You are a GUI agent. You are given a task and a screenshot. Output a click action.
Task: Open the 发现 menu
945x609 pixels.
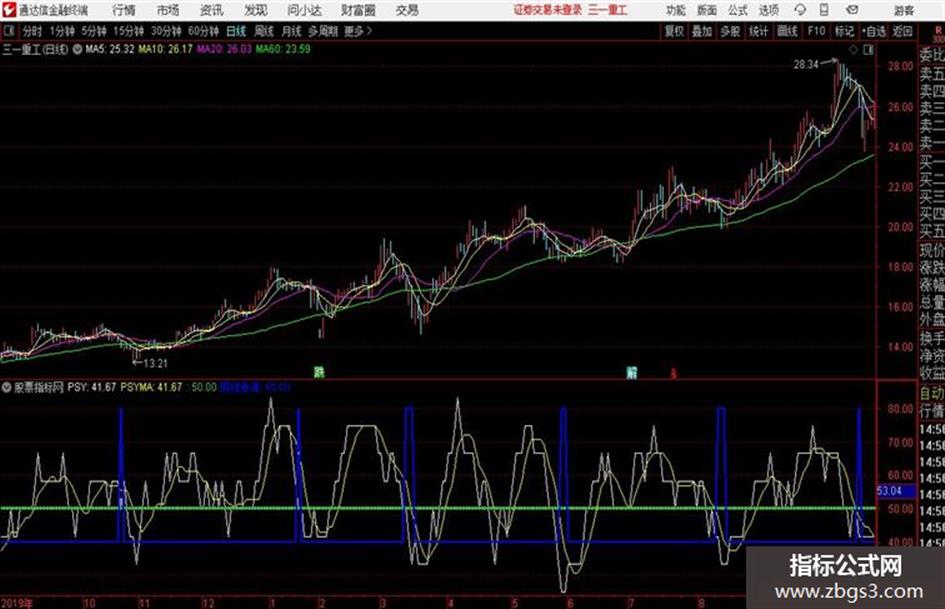pos(256,10)
